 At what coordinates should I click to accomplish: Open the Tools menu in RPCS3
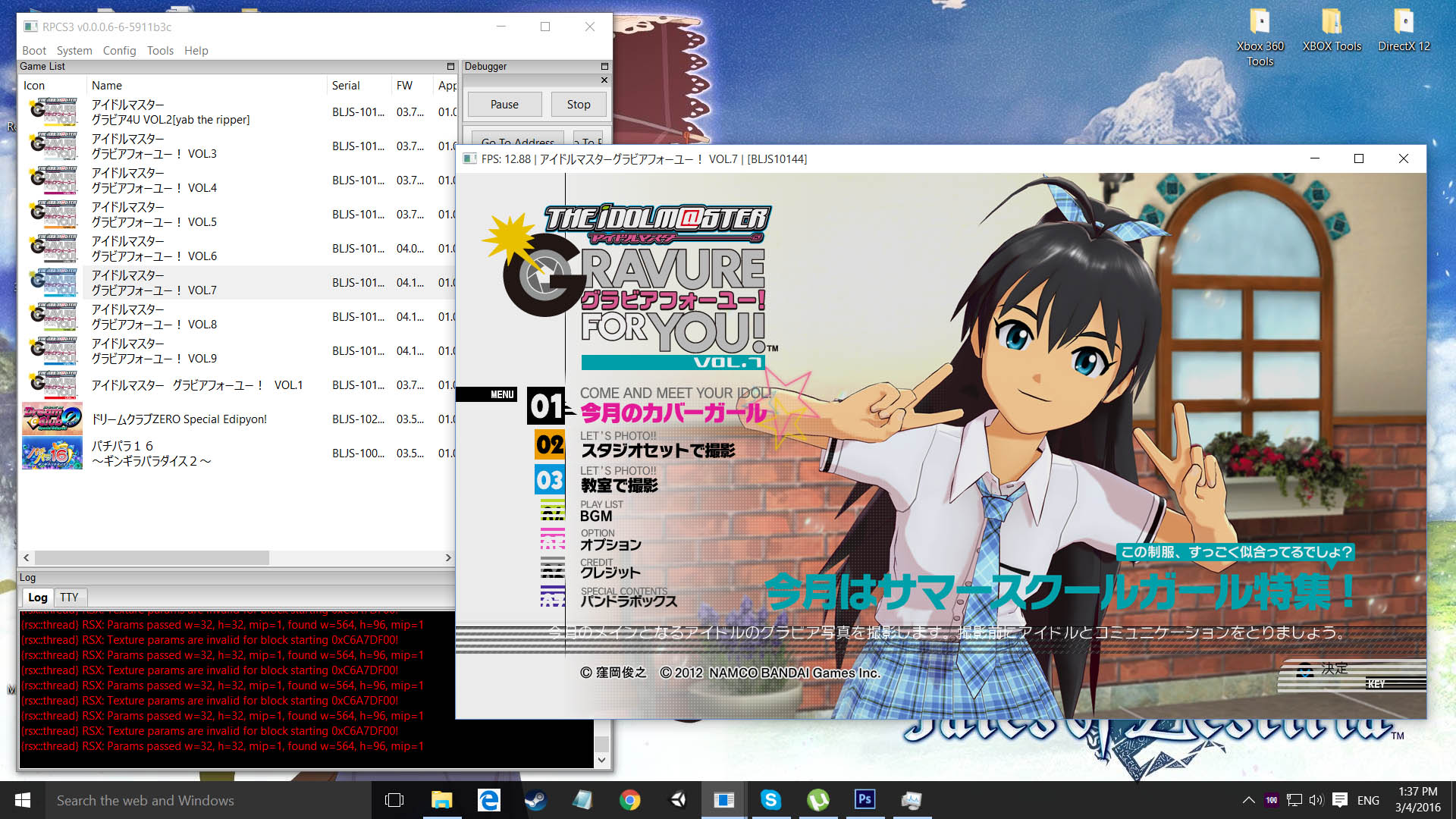[160, 50]
